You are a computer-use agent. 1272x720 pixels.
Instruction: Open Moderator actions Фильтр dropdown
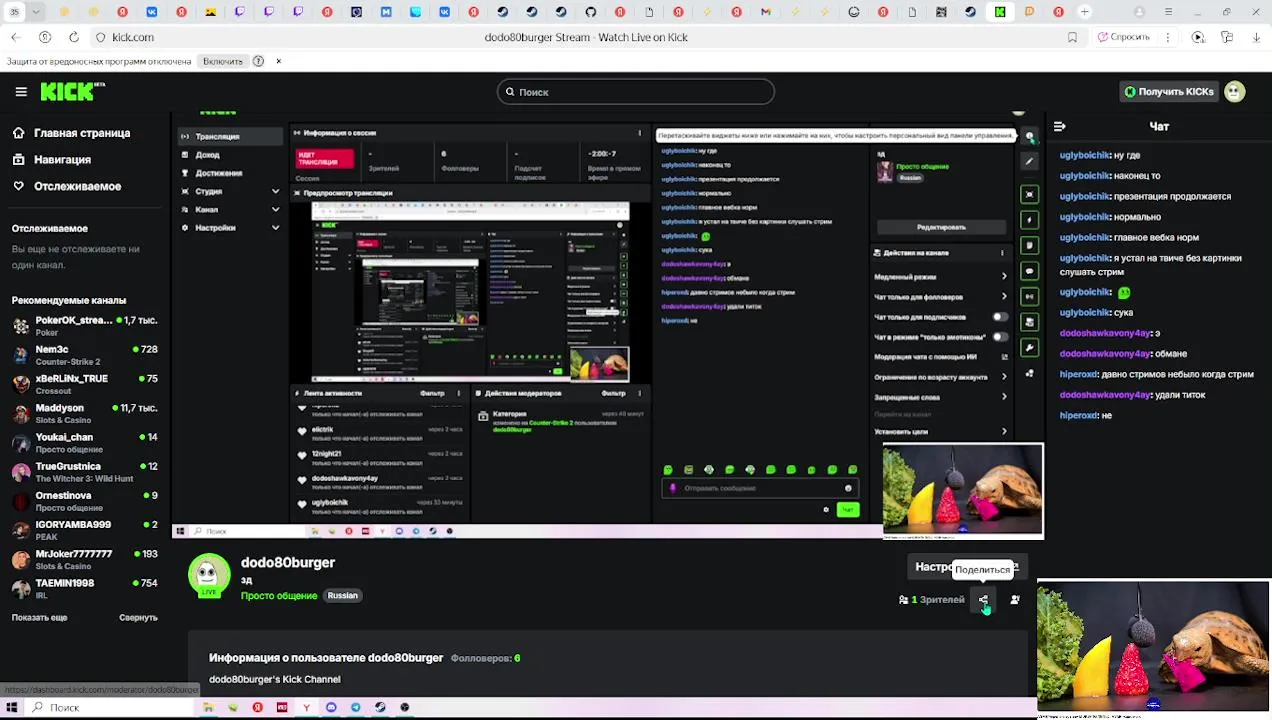(613, 393)
